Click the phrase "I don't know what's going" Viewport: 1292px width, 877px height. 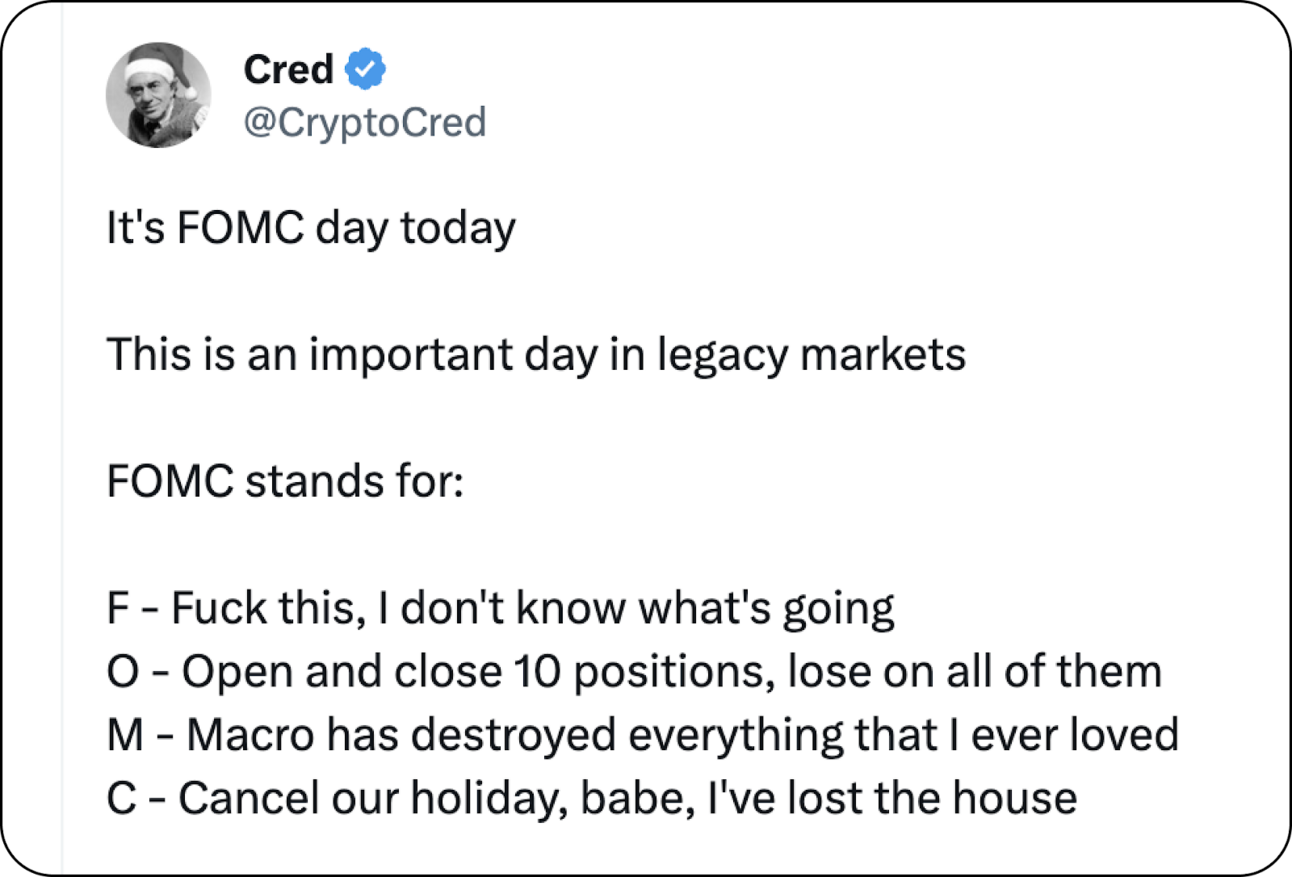[x=635, y=608]
